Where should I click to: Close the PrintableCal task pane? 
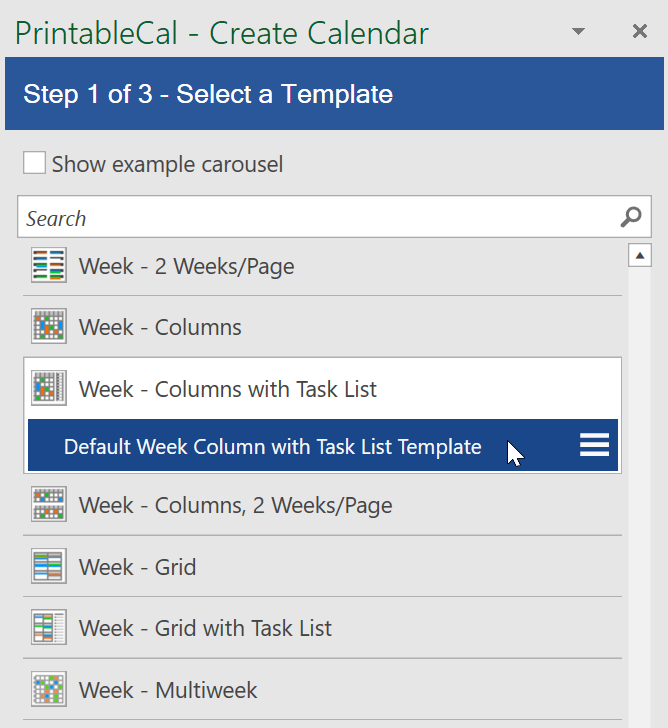640,32
